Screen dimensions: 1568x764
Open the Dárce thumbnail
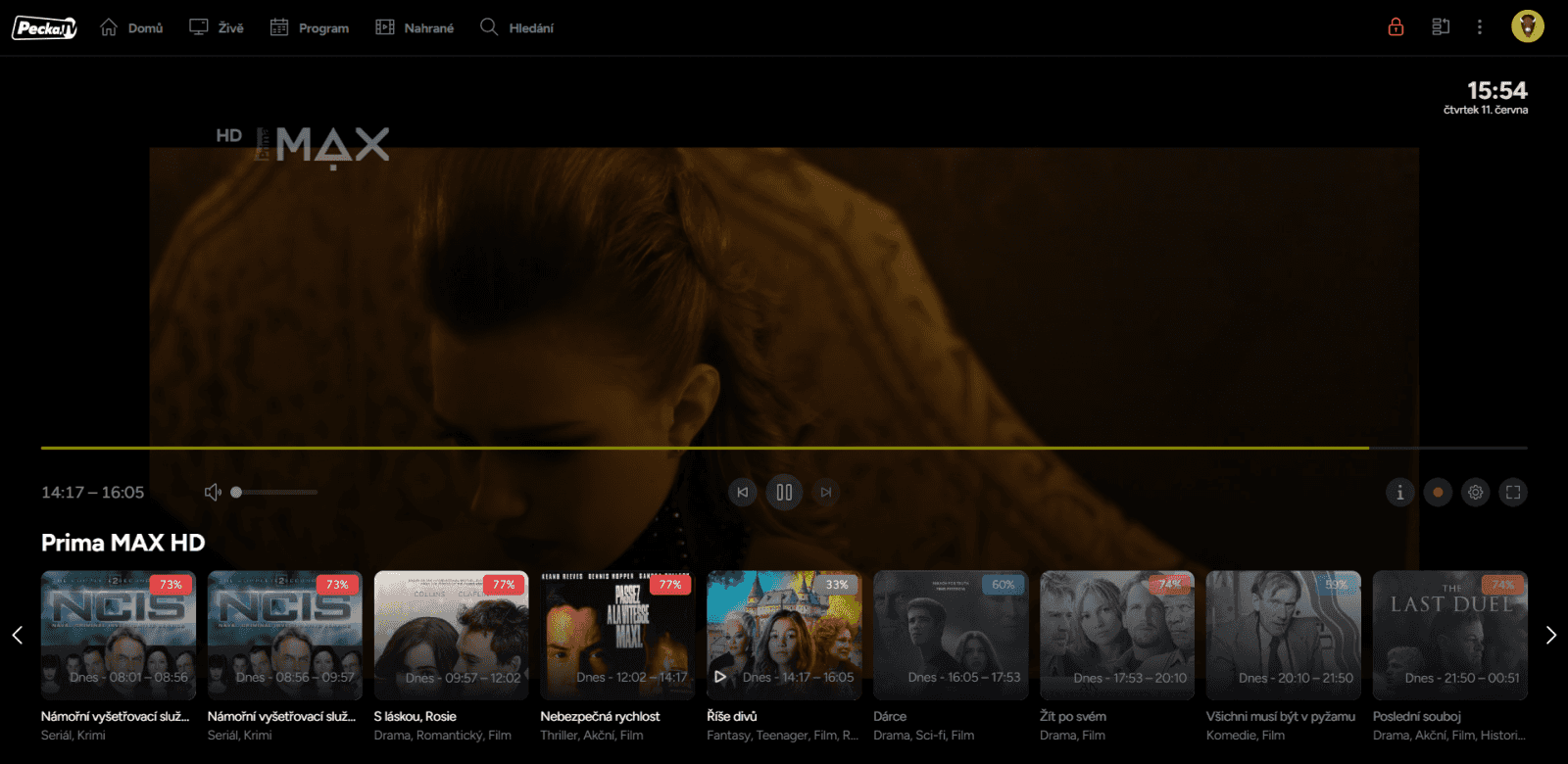[x=951, y=635]
